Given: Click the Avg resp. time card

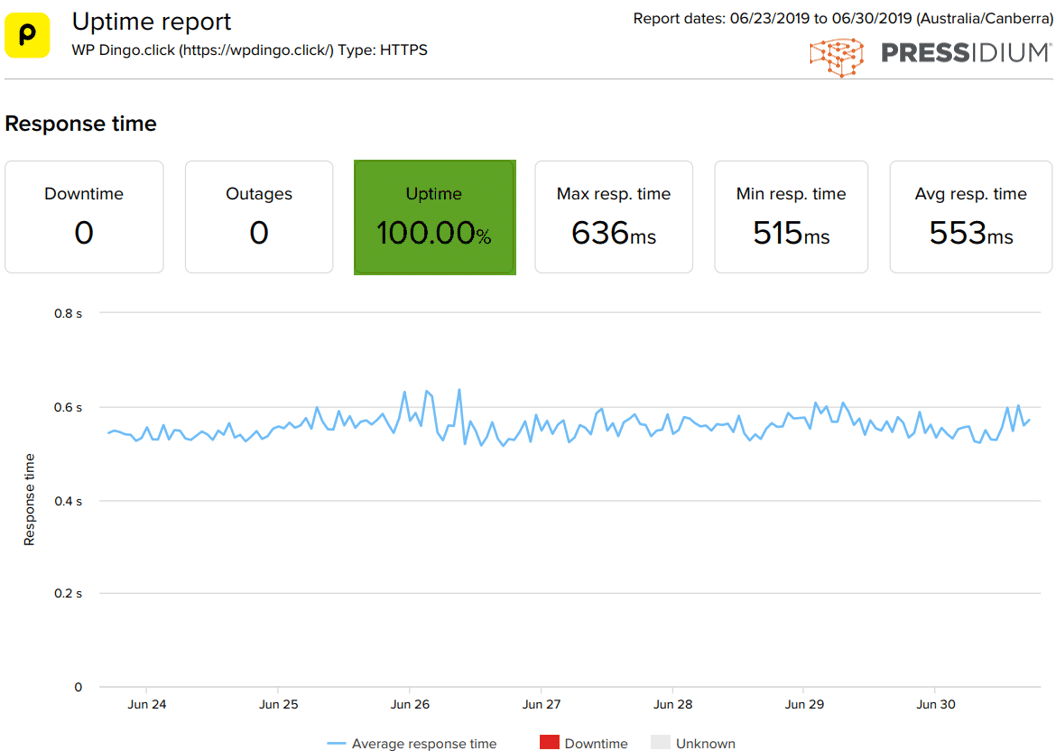Looking at the screenshot, I should pyautogui.click(x=970, y=216).
